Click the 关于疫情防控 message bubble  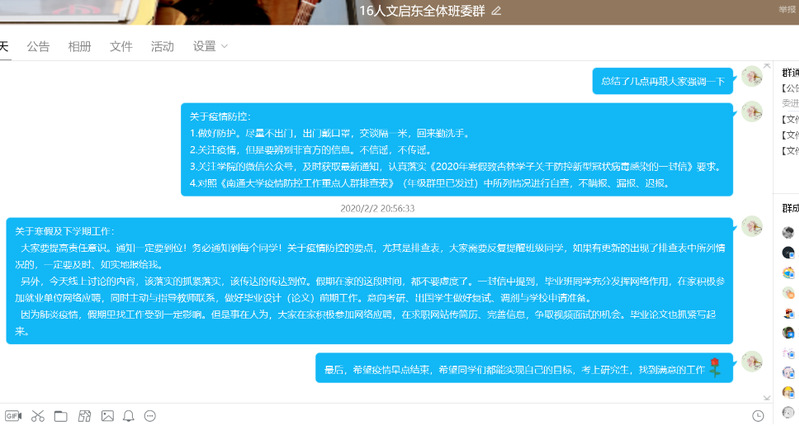(x=456, y=150)
